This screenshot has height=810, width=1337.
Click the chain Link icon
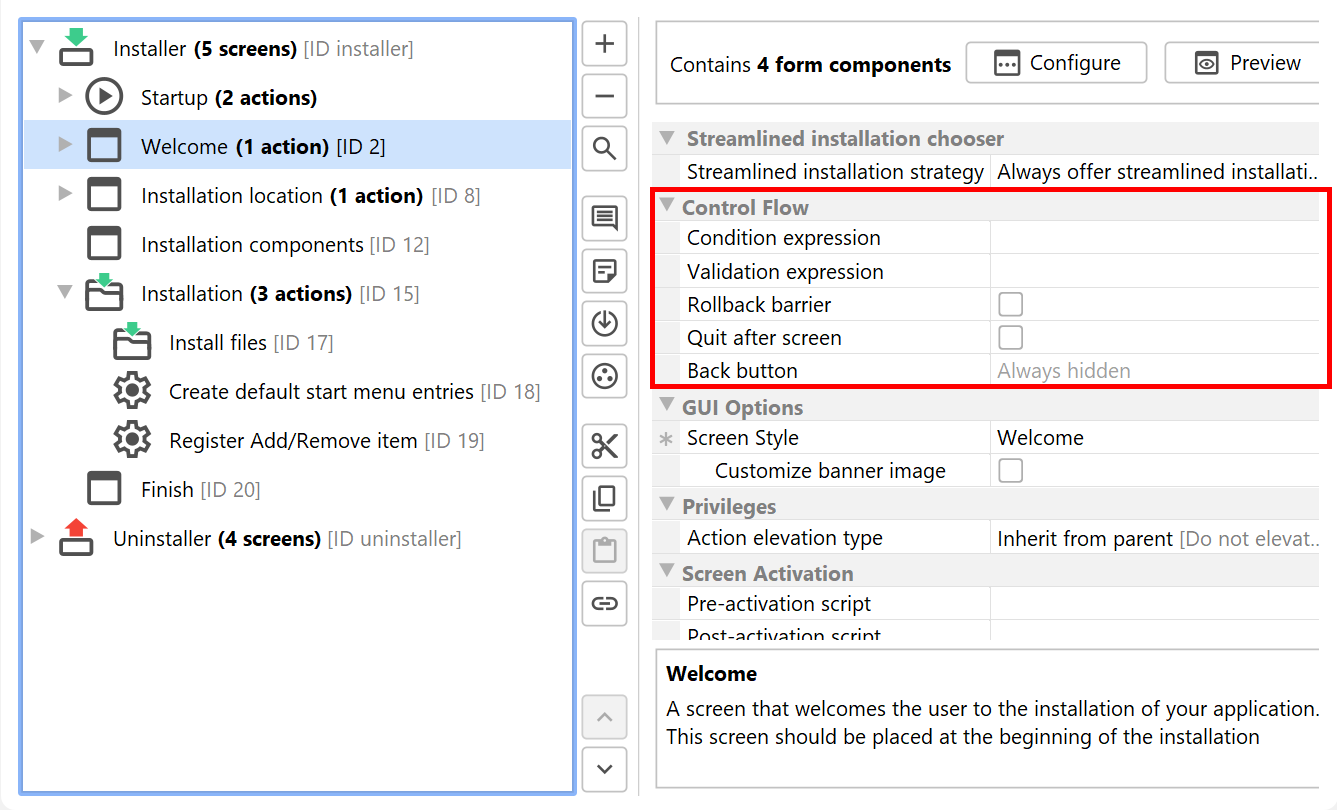[x=604, y=603]
